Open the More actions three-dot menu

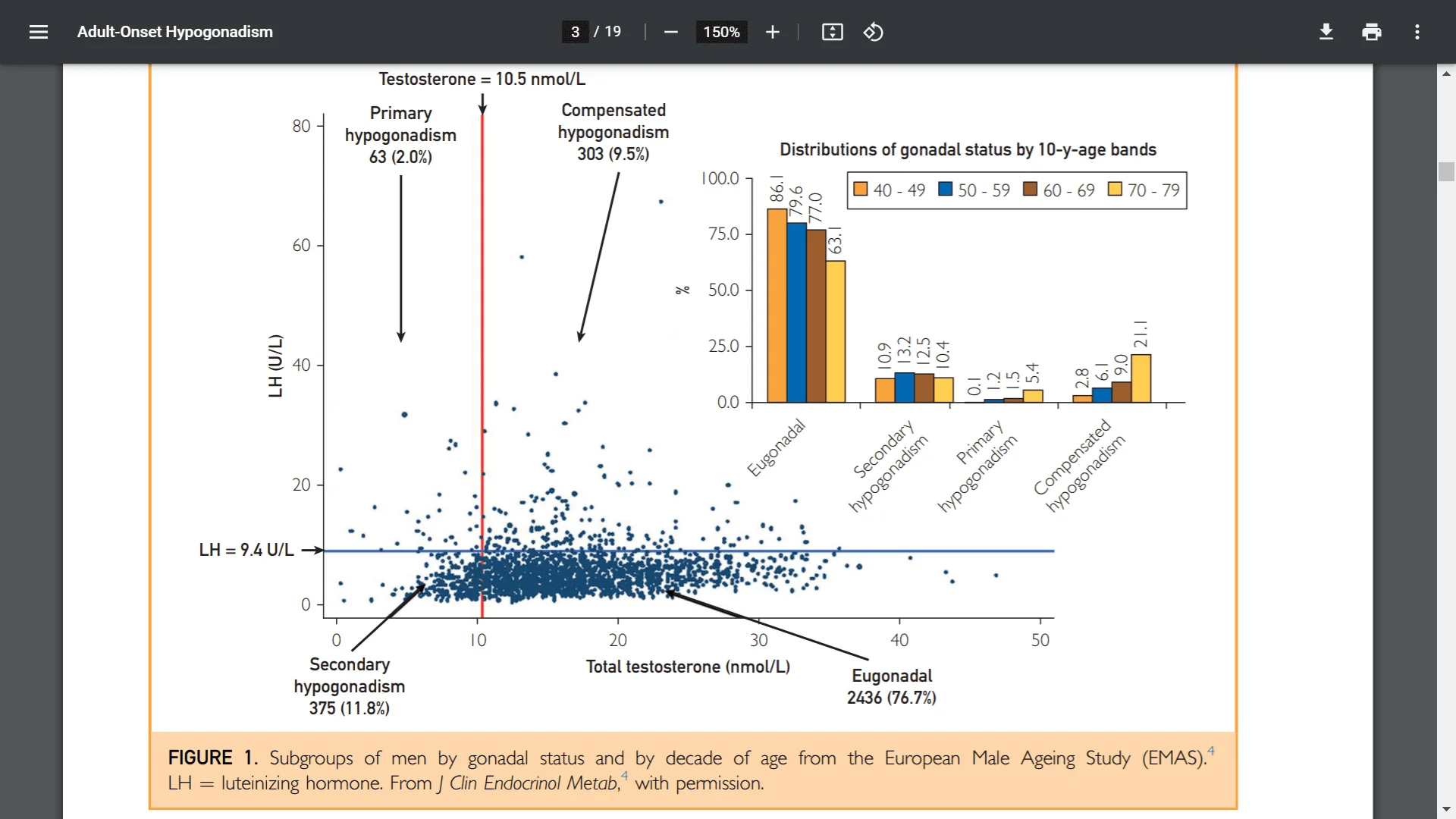[x=1417, y=32]
